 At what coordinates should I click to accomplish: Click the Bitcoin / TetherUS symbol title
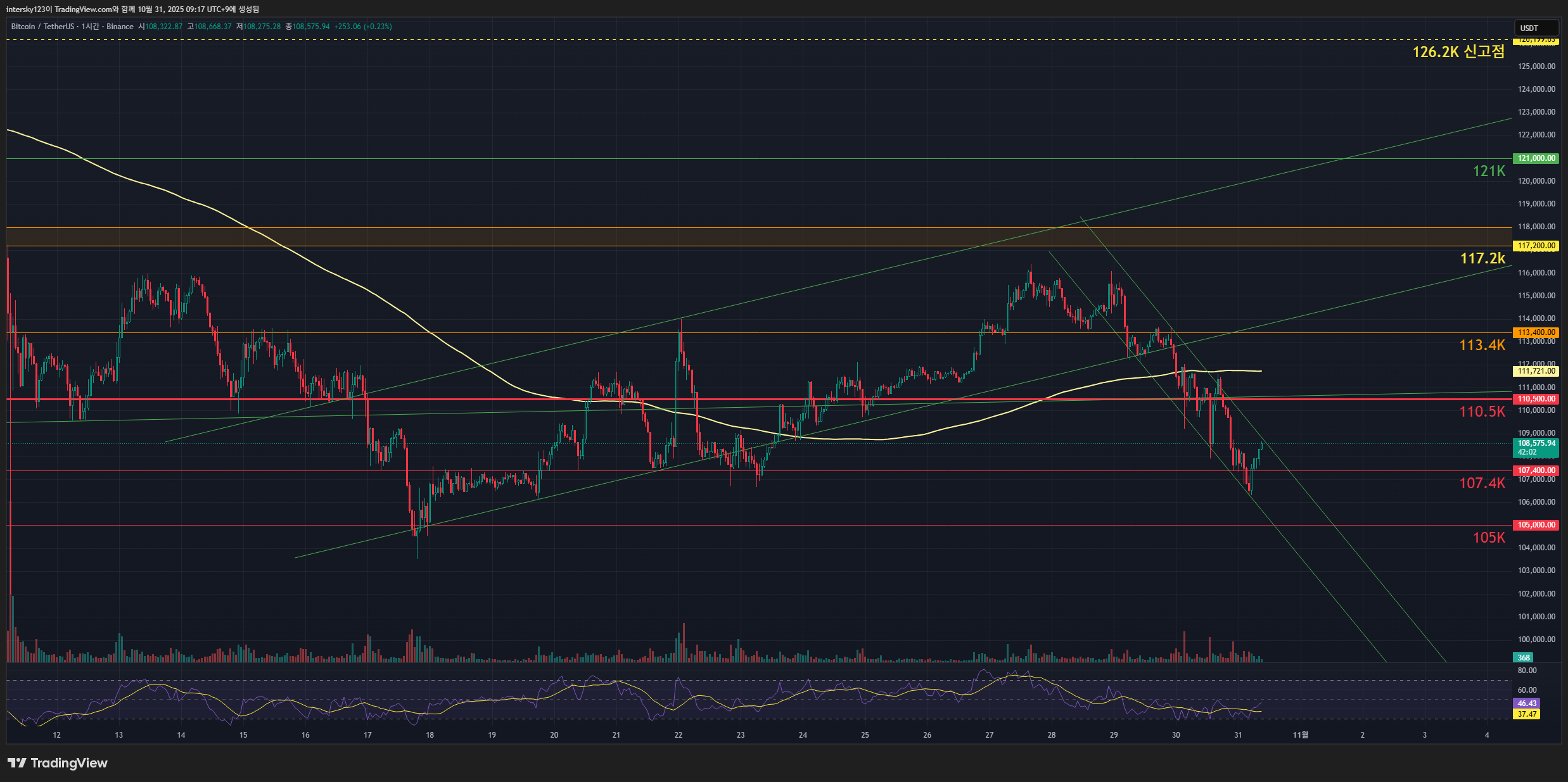42,27
